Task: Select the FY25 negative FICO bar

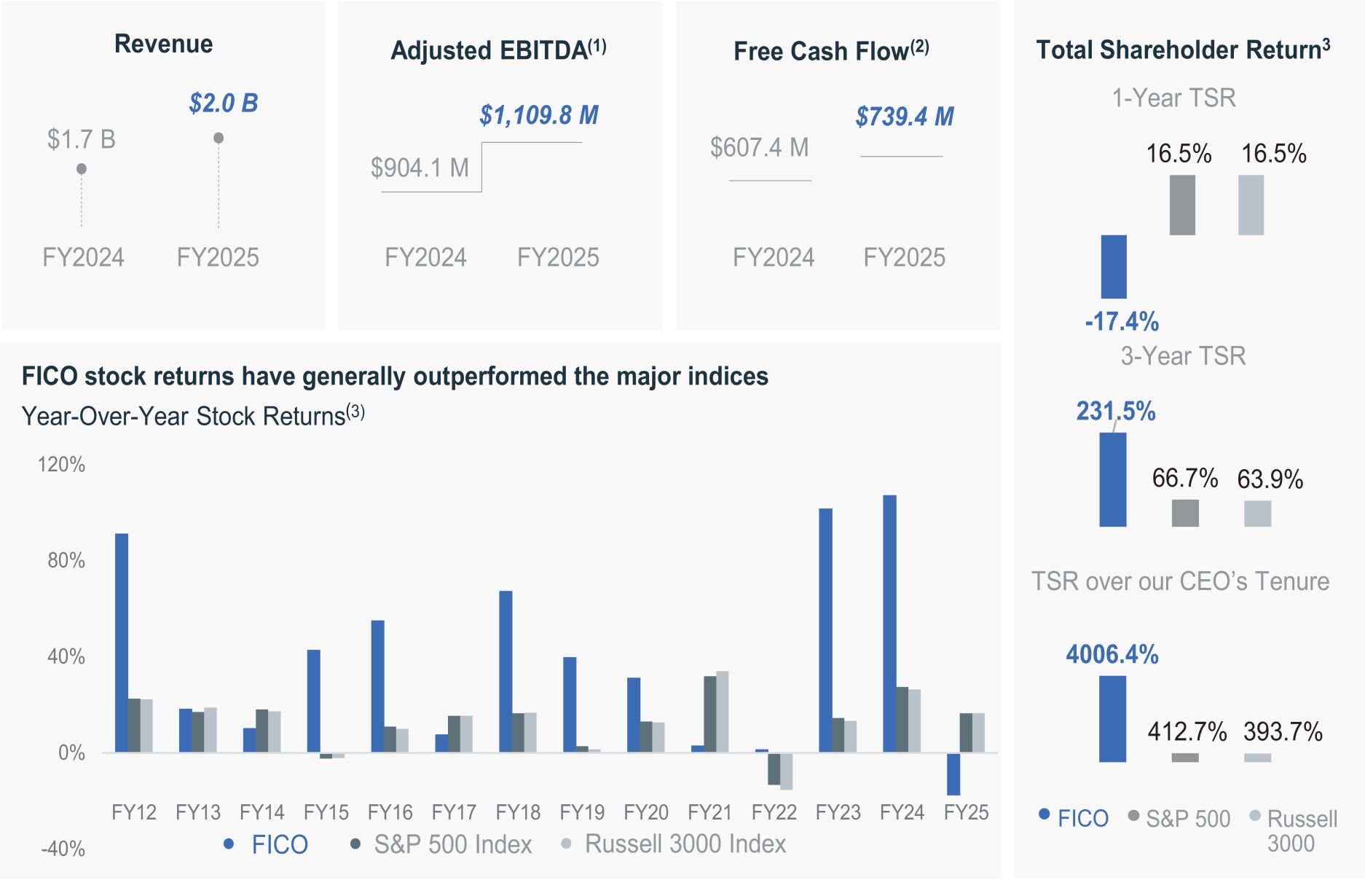Action: coord(953,774)
